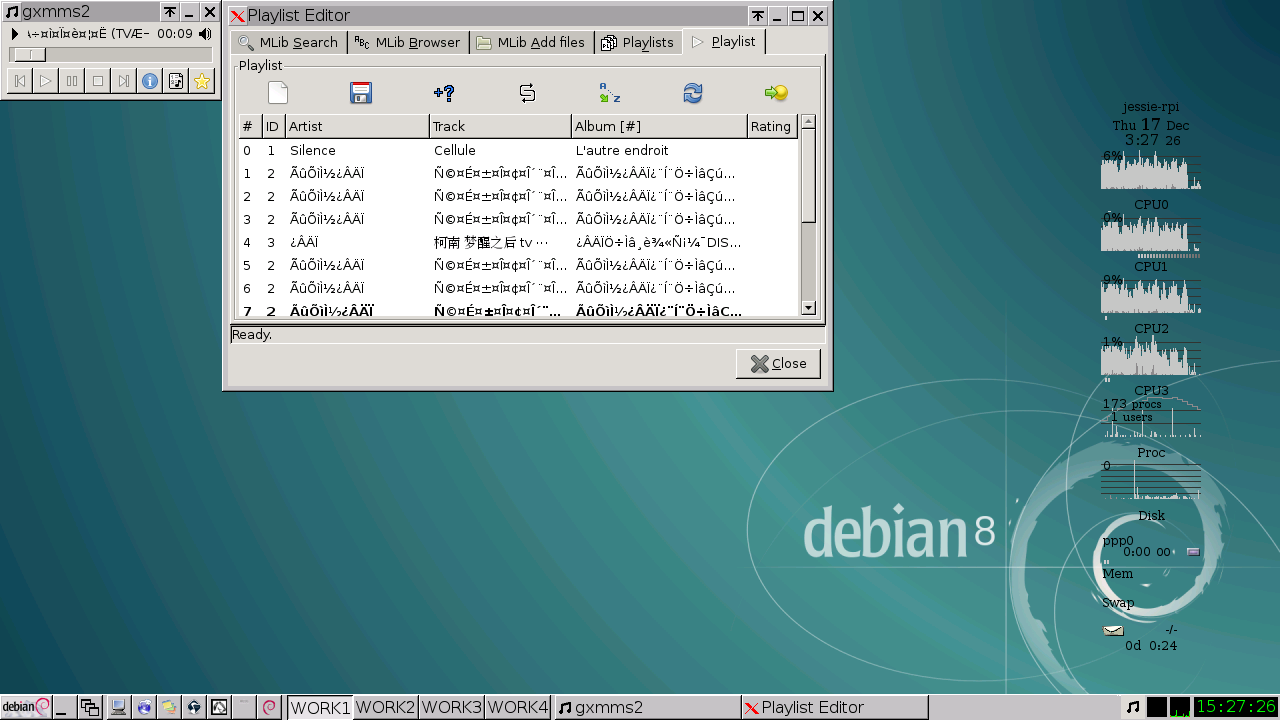This screenshot has height=720, width=1280.
Task: Switch to the MLib Add files tab
Action: tap(531, 42)
